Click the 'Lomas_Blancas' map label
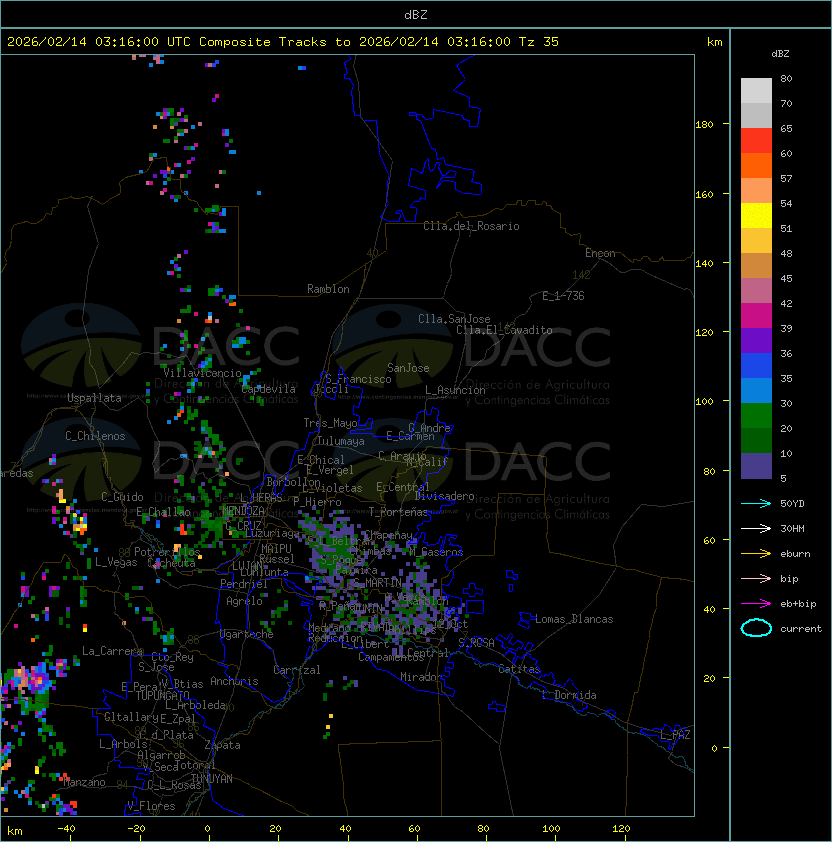Screen dimensions: 832x842 (574, 619)
